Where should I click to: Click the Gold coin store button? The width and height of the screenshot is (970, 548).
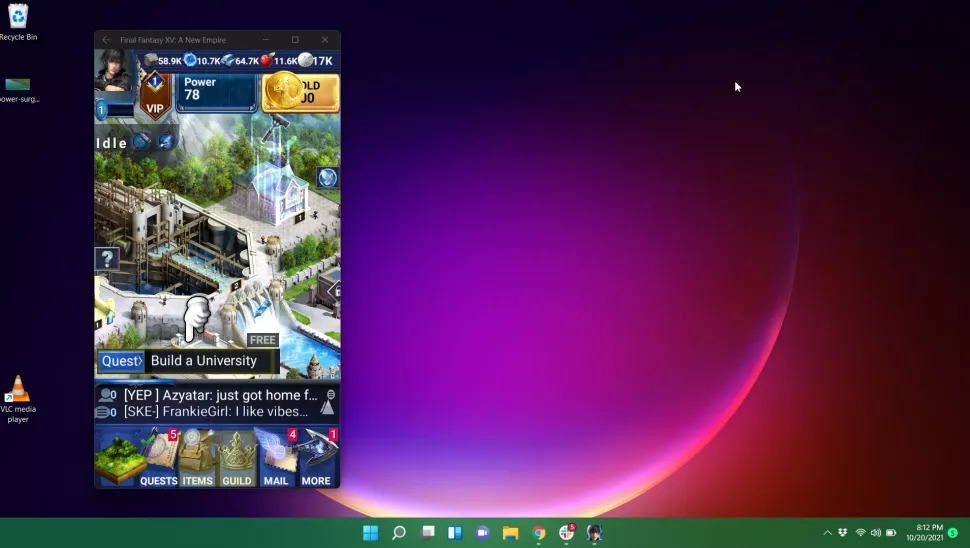click(x=300, y=92)
